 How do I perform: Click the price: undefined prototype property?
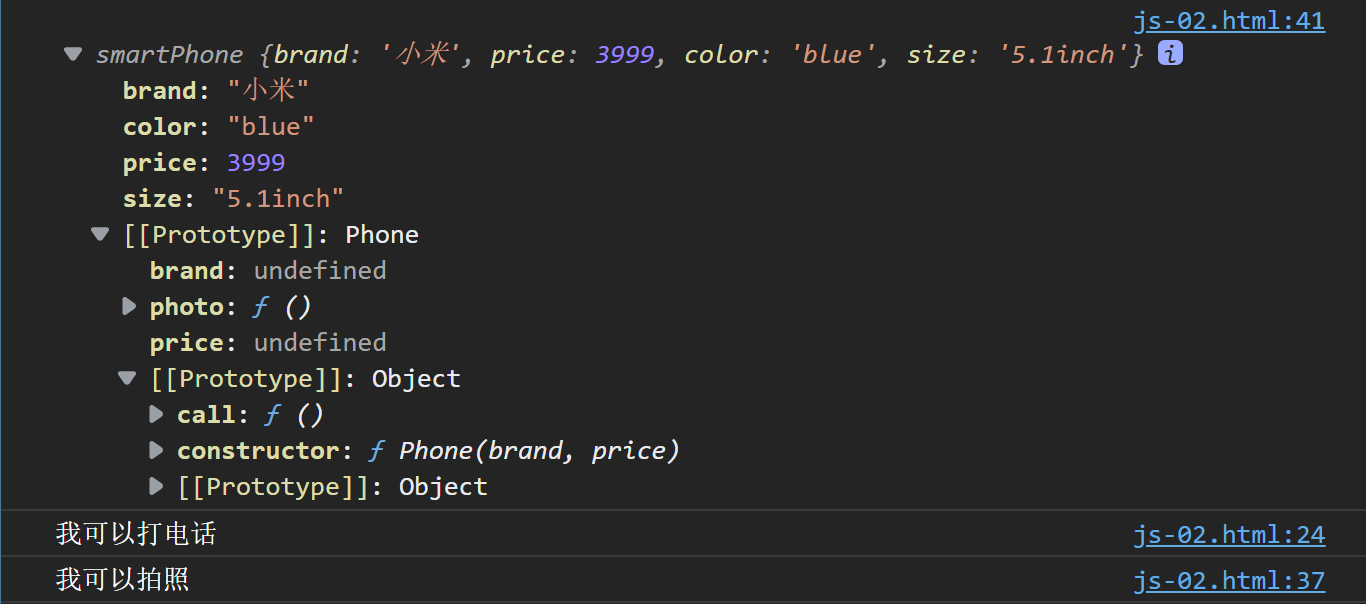(267, 342)
